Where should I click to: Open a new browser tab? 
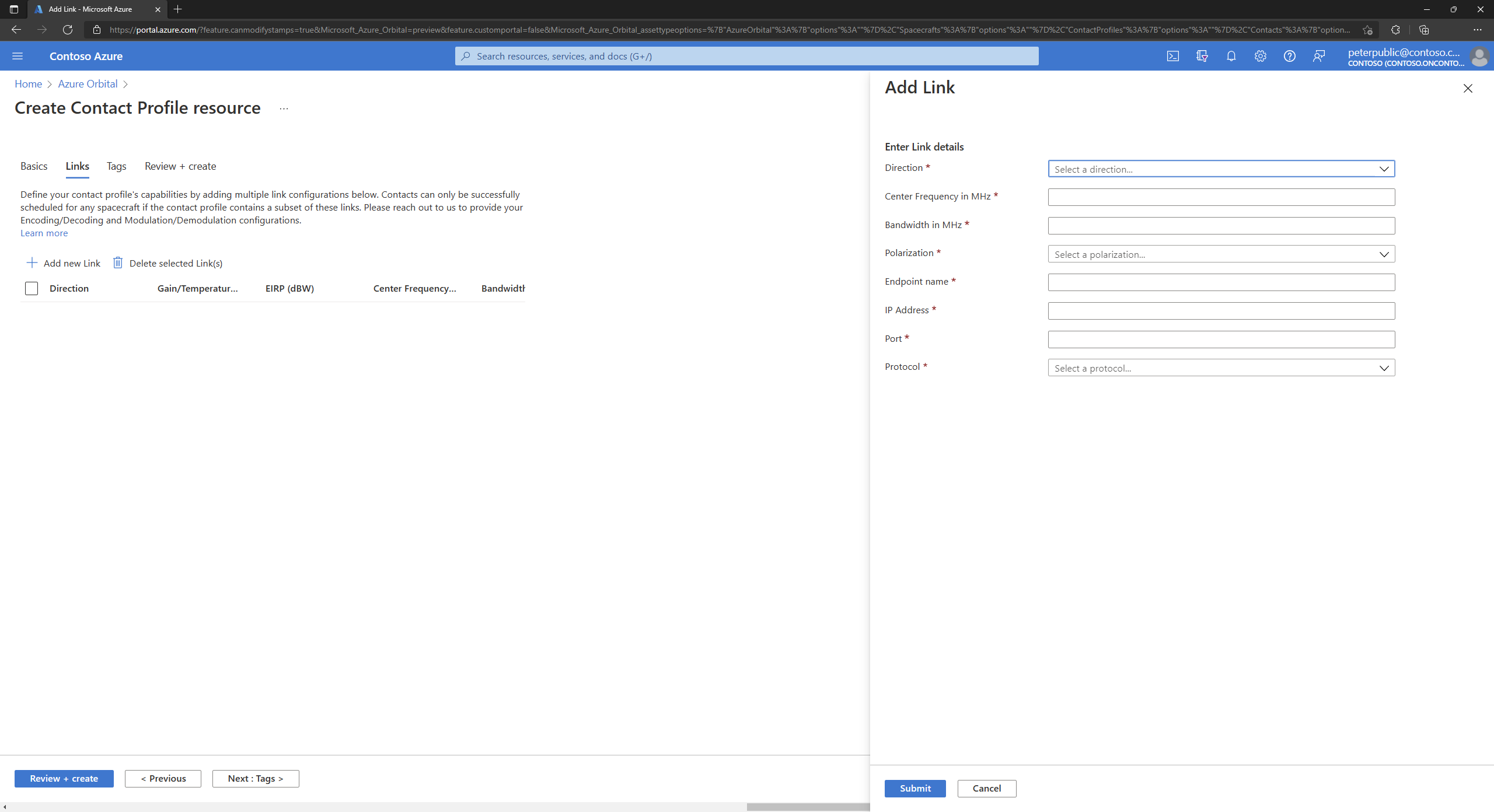[178, 9]
